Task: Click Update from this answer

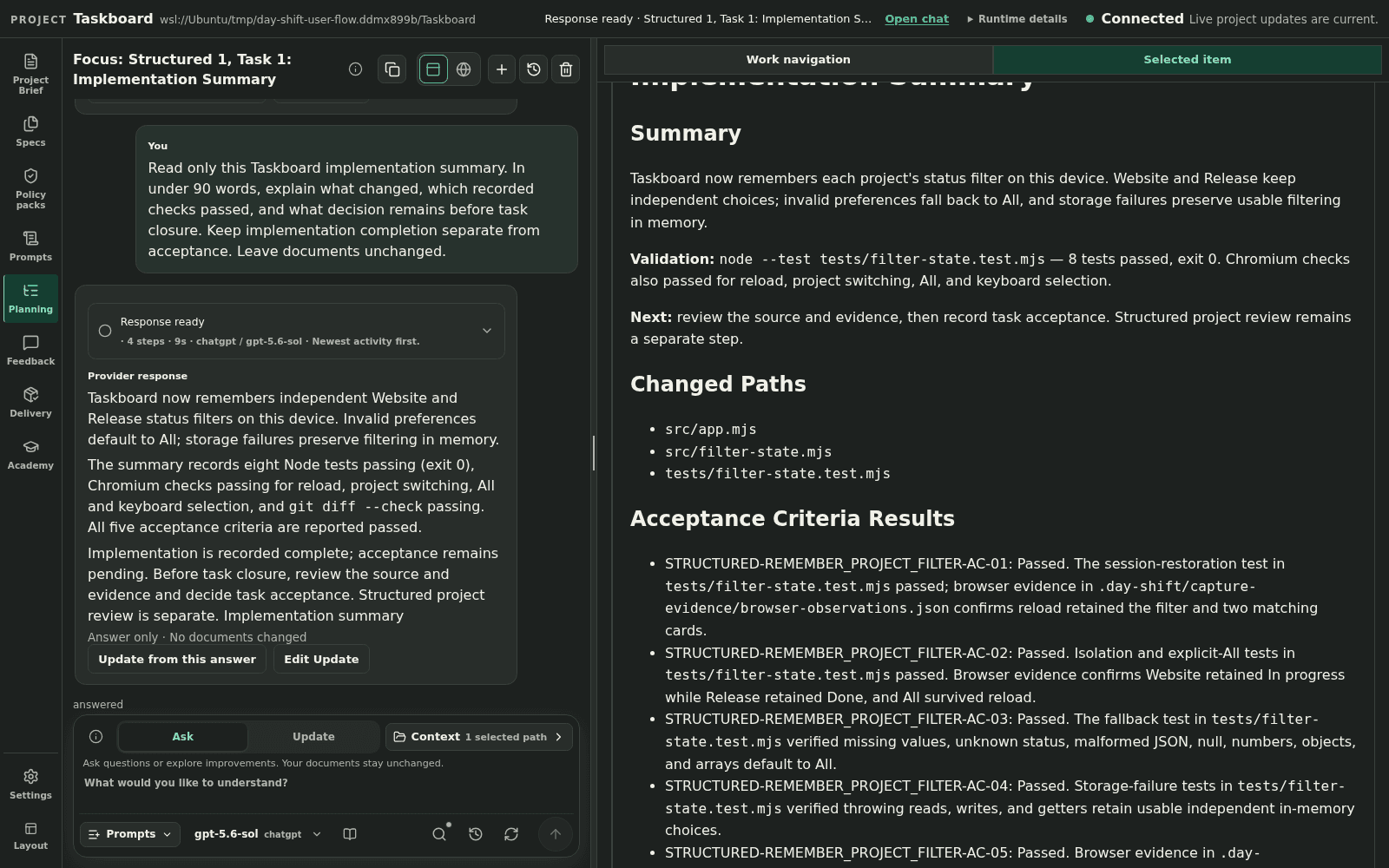Action: click(x=177, y=660)
